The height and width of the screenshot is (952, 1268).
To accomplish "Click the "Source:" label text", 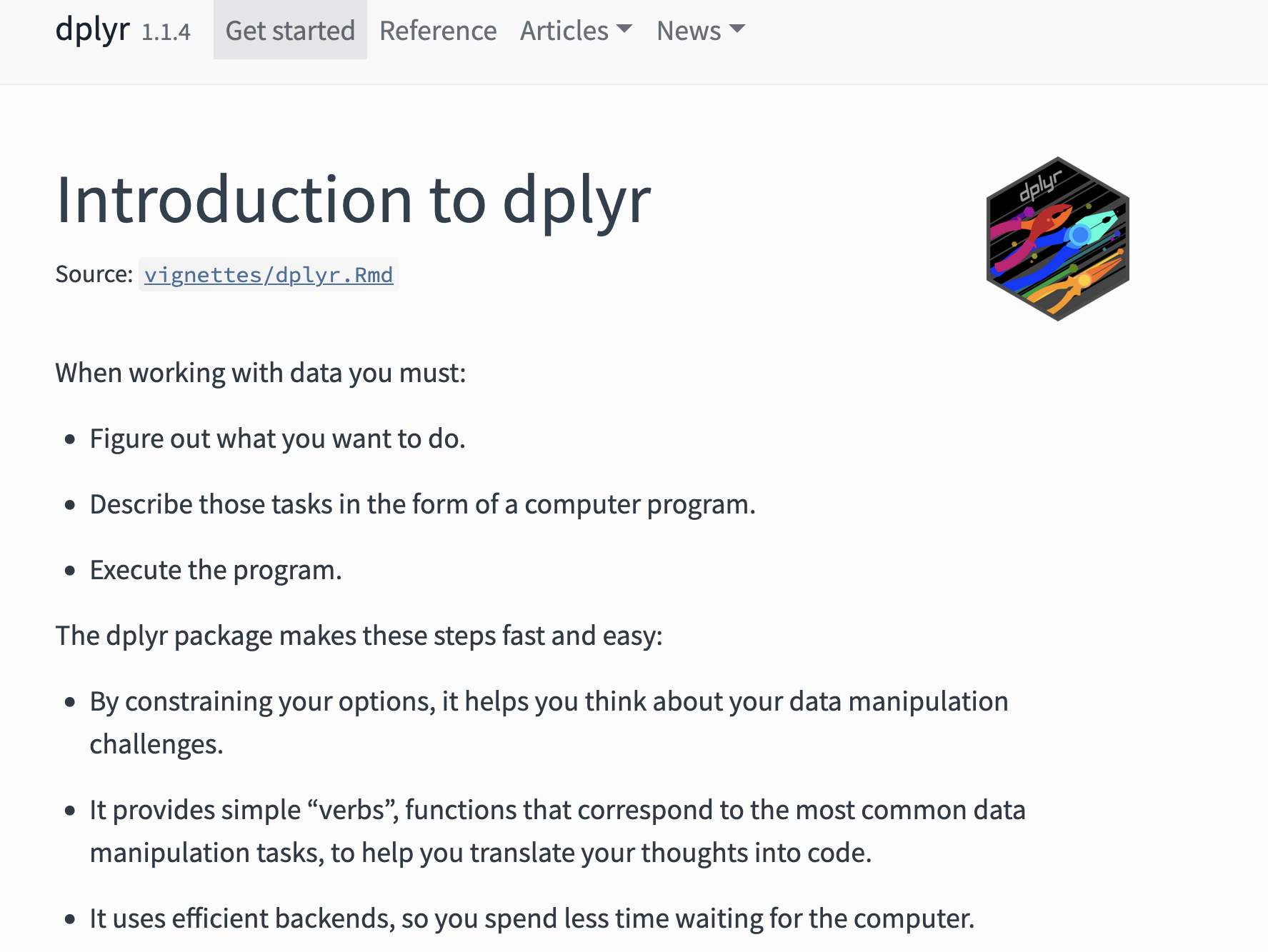I will (94, 274).
